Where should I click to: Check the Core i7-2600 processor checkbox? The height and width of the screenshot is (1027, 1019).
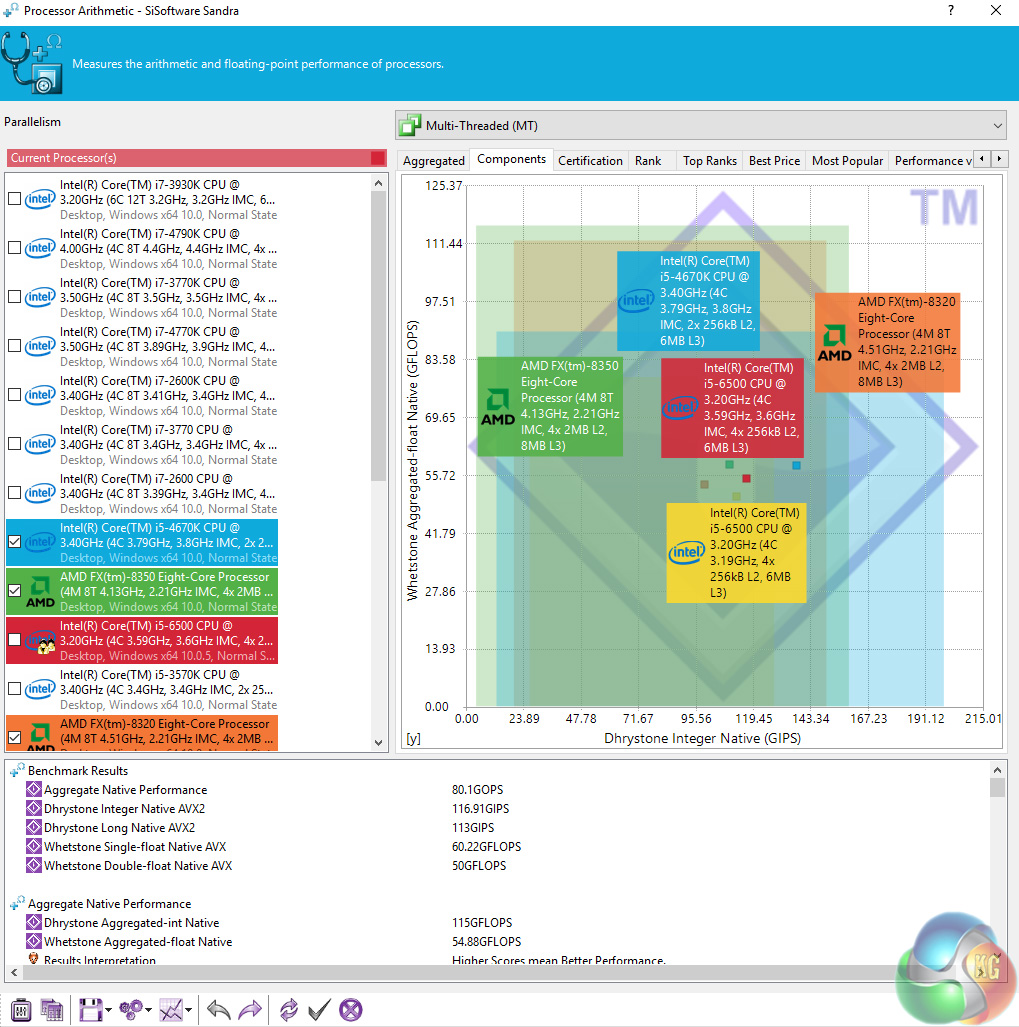tap(14, 493)
